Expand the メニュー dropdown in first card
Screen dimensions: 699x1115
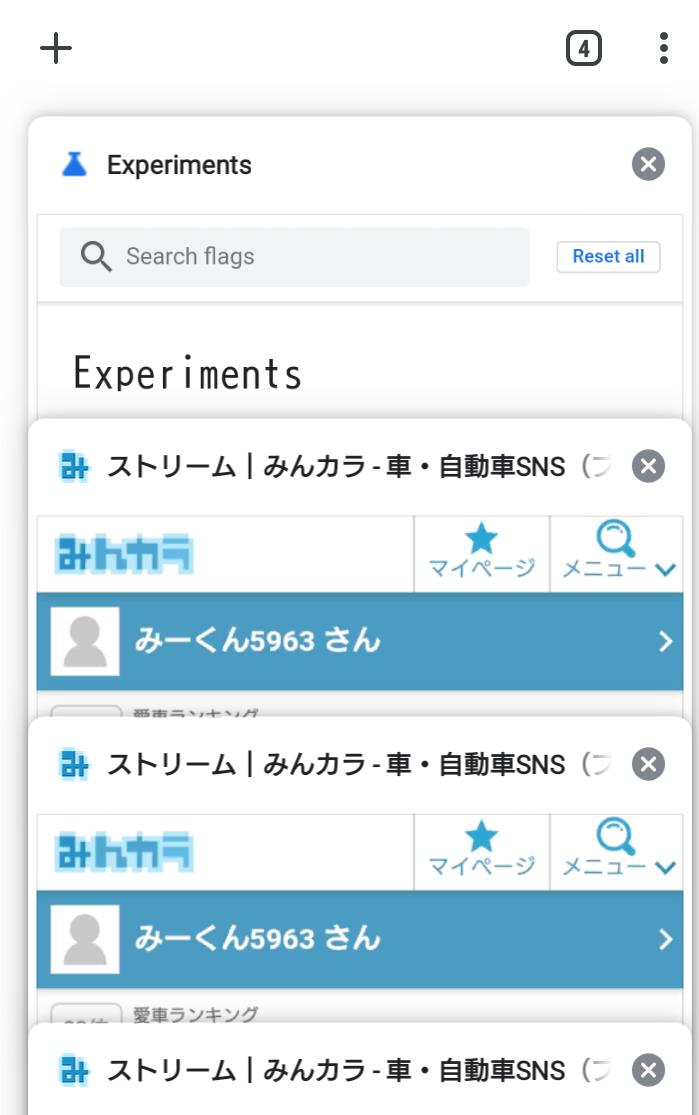tap(617, 553)
